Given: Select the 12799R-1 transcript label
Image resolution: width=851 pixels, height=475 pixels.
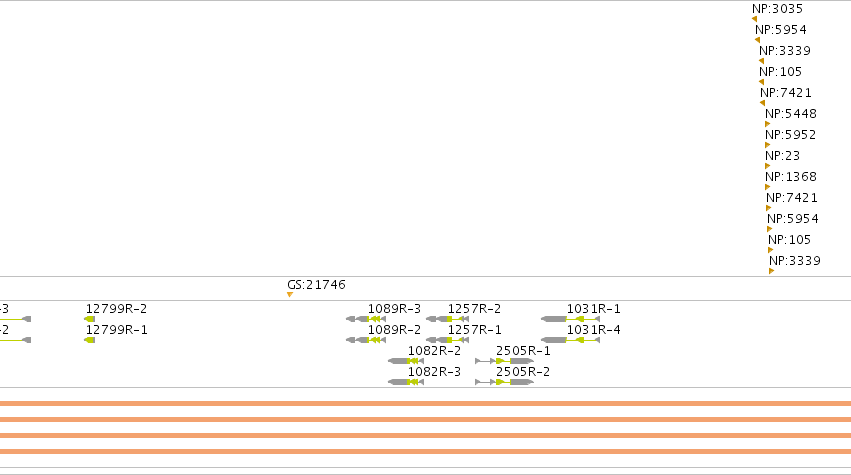Looking at the screenshot, I should point(116,330).
